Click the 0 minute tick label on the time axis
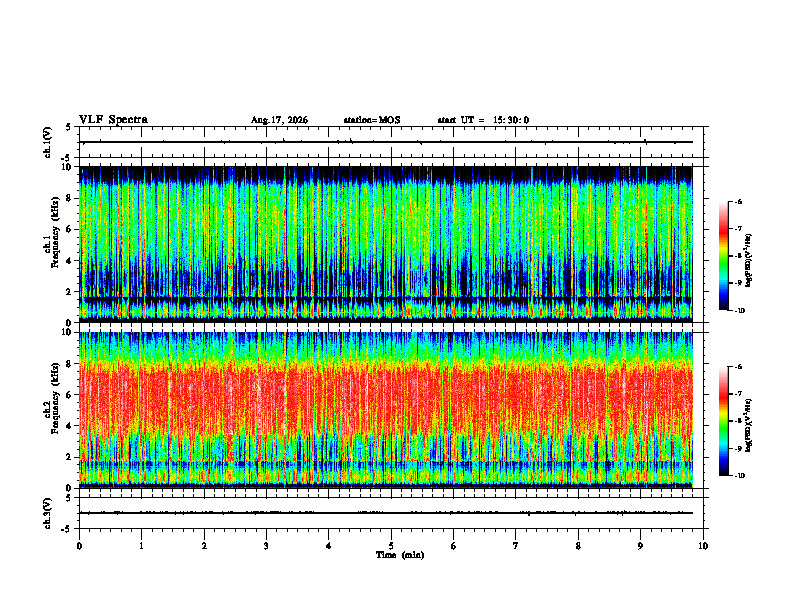The image size is (792, 612). [x=79, y=546]
